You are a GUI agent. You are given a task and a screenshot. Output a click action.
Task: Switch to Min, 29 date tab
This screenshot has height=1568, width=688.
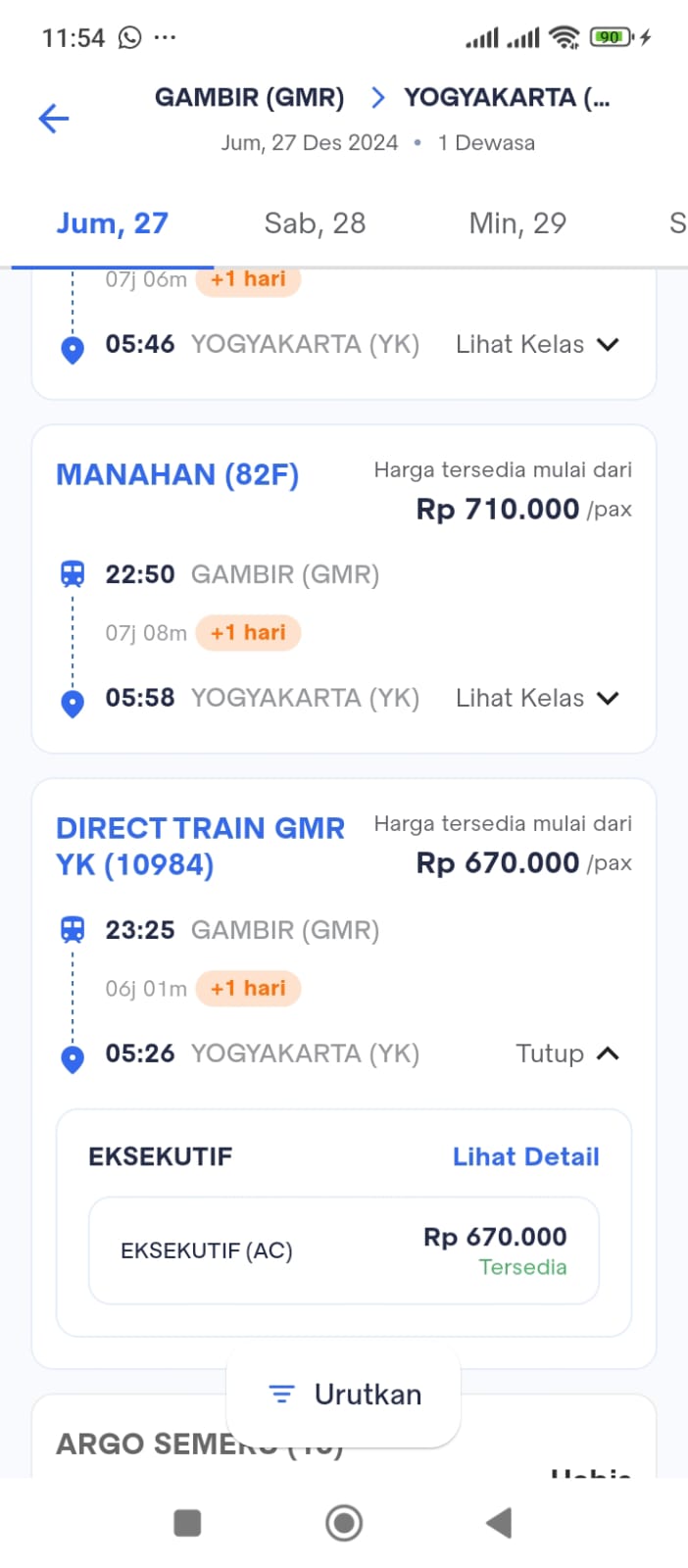click(517, 223)
